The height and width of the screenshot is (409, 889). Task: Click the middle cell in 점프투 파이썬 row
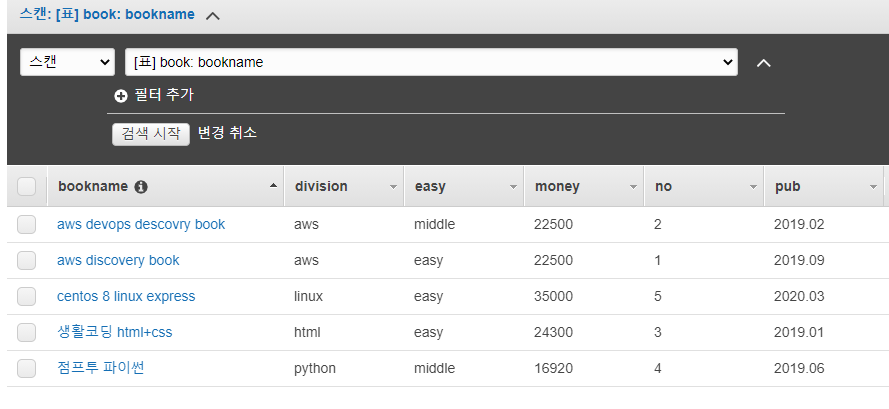(x=434, y=369)
